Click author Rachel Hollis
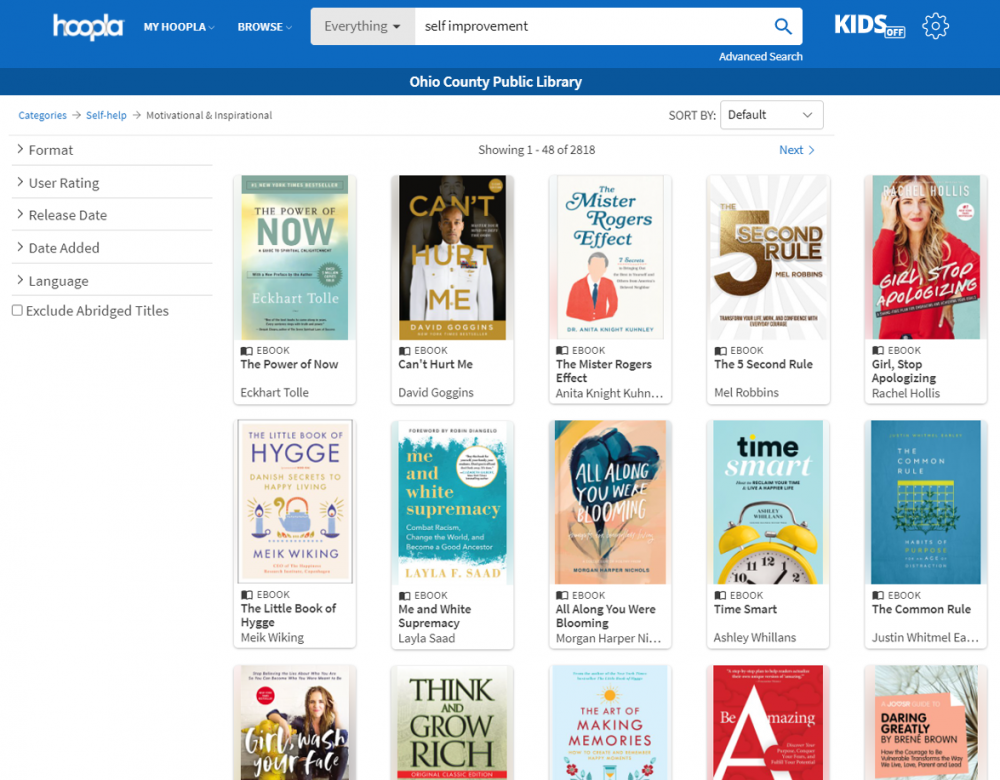1000x780 pixels. click(906, 394)
